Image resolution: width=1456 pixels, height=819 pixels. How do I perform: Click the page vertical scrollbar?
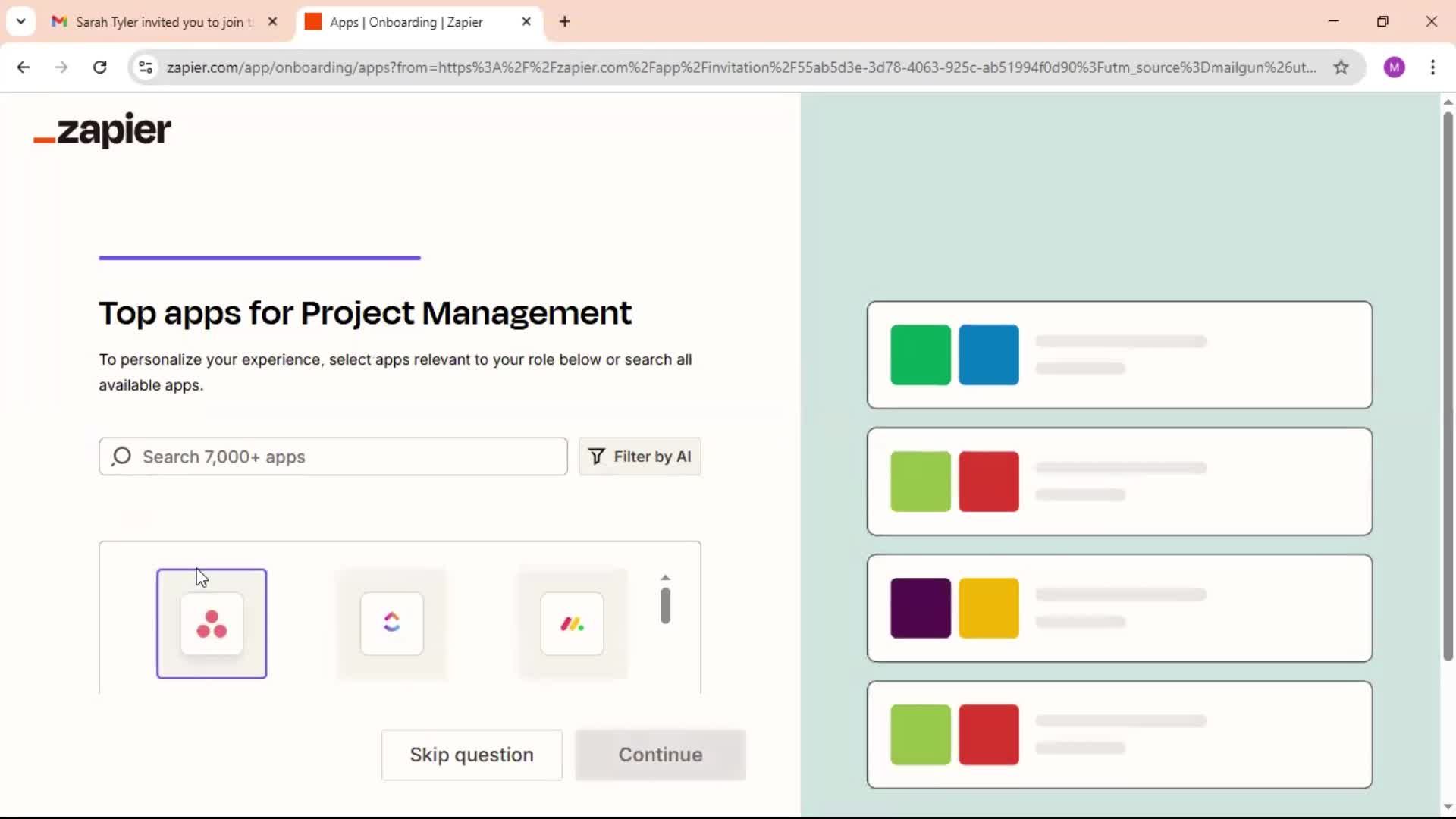pyautogui.click(x=1448, y=387)
